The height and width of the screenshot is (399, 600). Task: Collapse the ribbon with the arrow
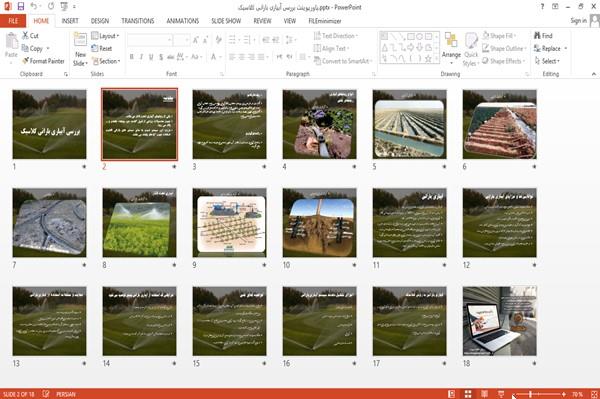593,74
